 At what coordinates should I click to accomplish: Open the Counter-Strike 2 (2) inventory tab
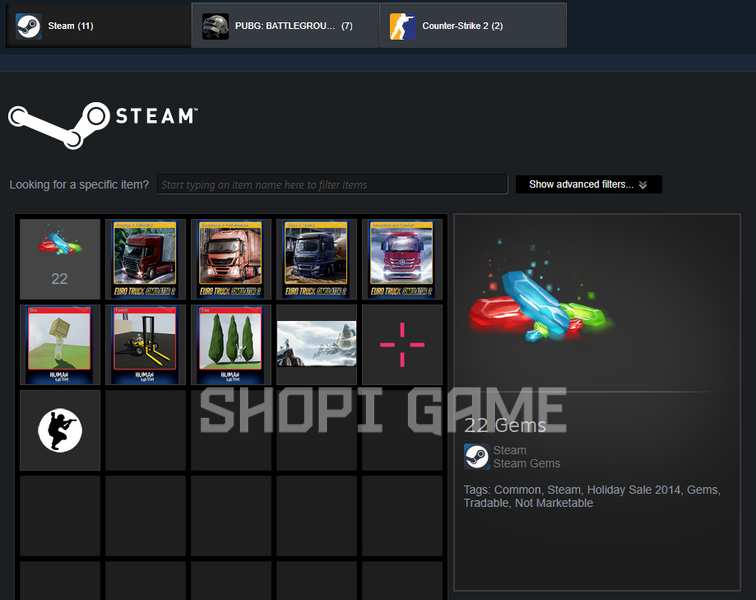[473, 26]
